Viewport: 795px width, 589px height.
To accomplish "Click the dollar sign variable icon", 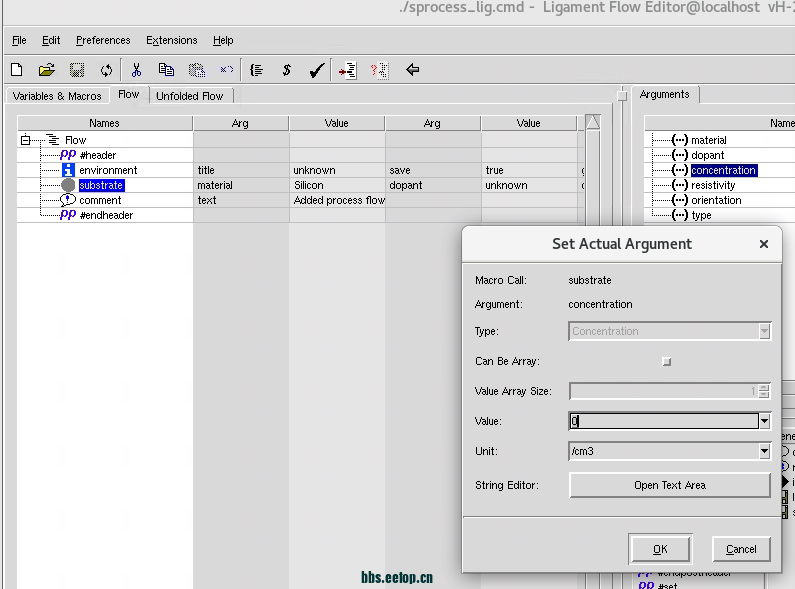I will pos(286,69).
